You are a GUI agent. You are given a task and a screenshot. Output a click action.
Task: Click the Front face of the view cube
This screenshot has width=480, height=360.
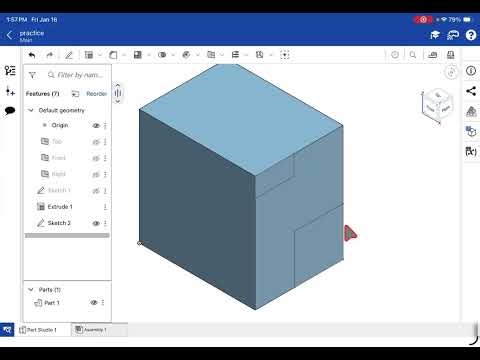(431, 108)
